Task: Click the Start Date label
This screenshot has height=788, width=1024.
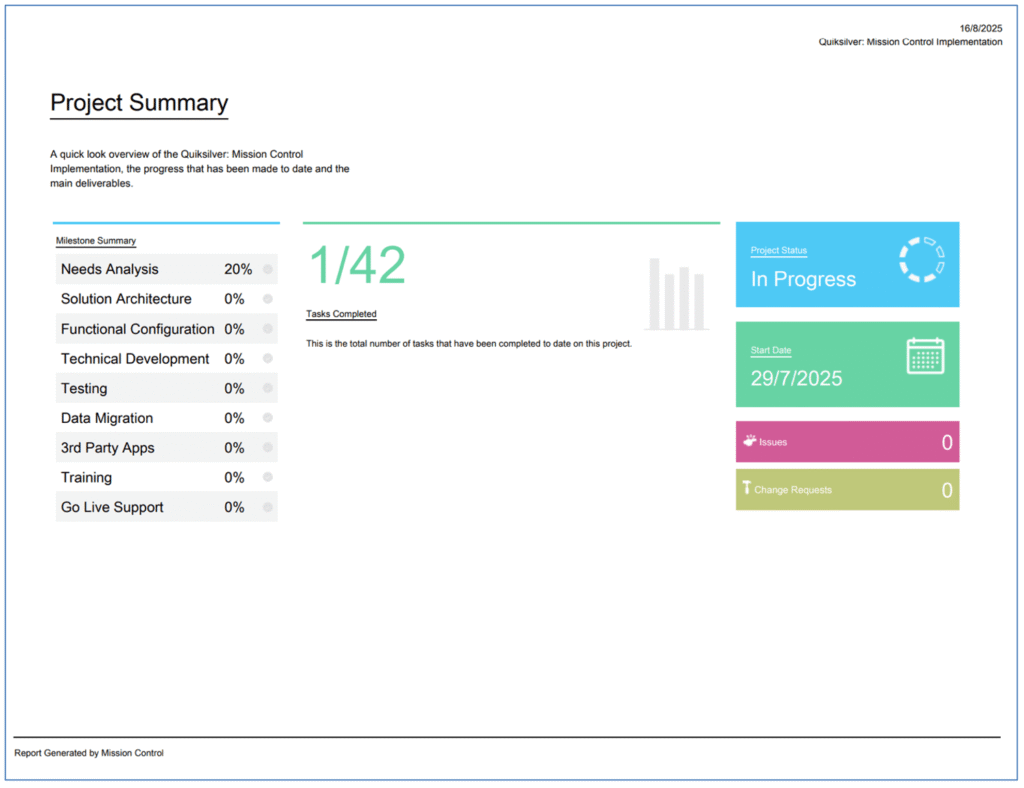Action: 771,351
